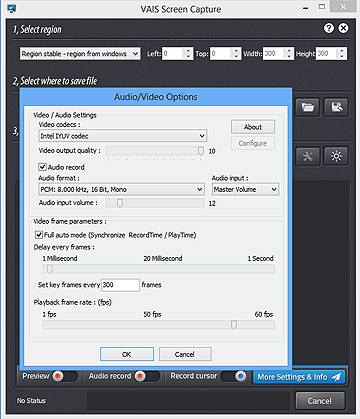This screenshot has height=419, width=360.
Task: Click the Video output quality slider
Action: (155, 151)
